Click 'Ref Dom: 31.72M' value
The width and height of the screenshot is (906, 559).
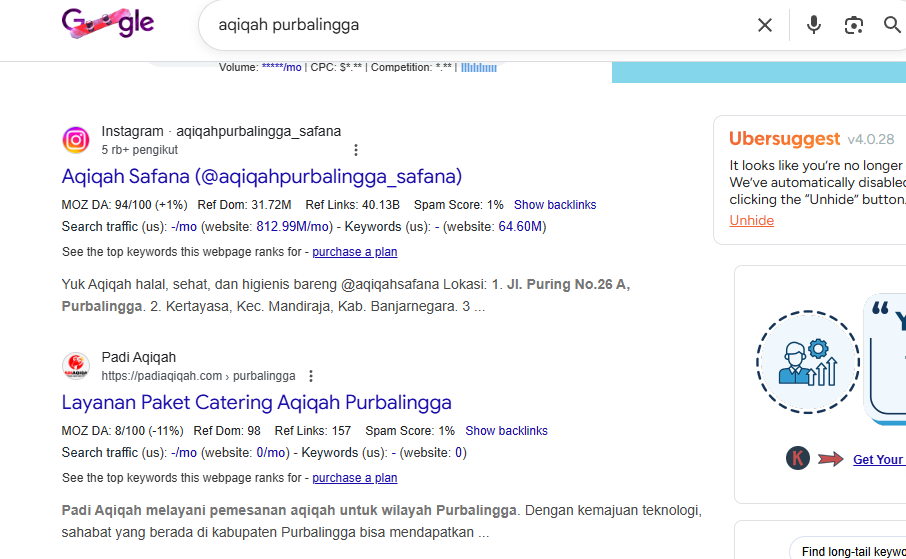(244, 205)
